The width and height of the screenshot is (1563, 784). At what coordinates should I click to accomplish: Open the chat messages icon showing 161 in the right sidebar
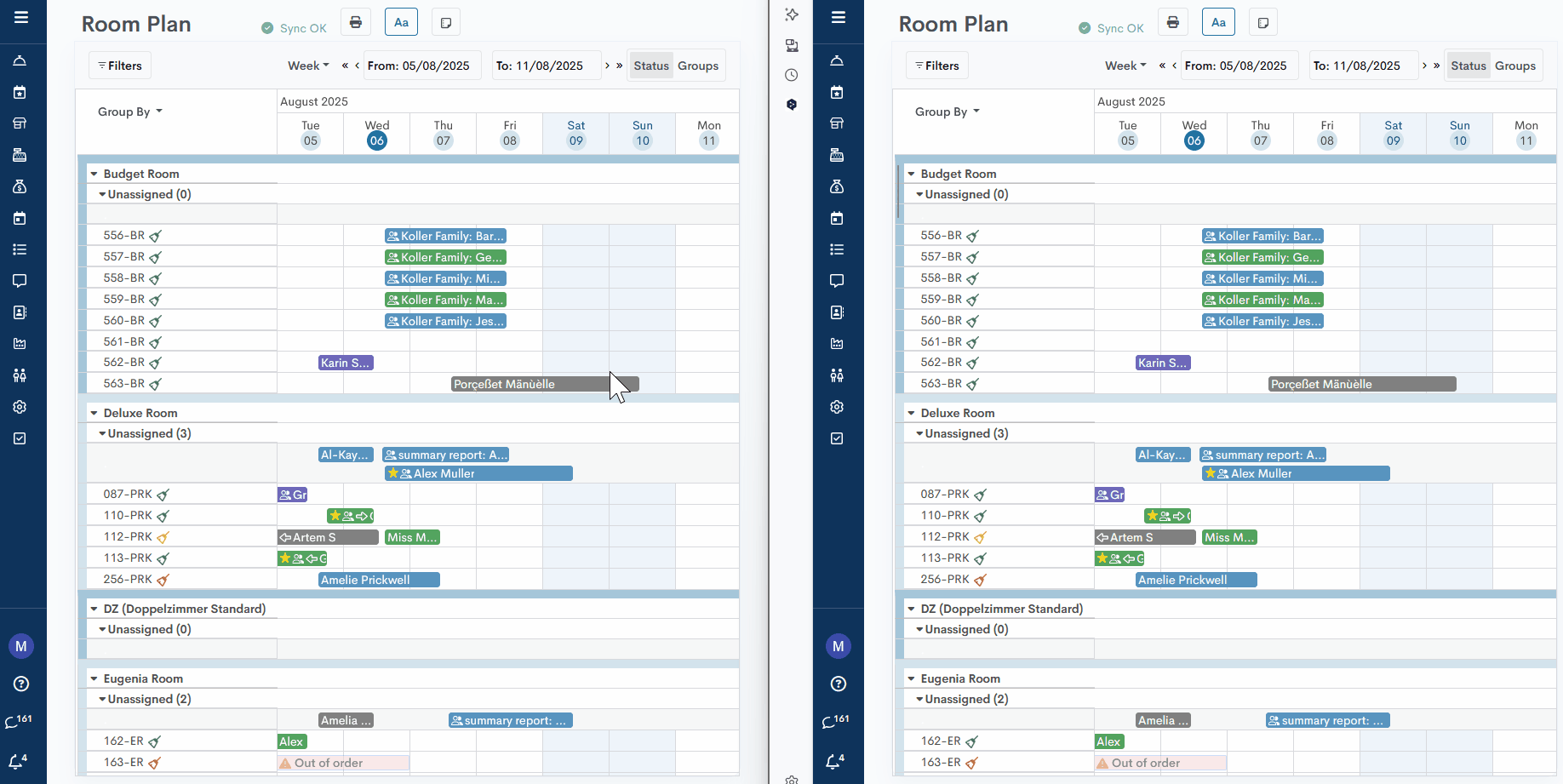[x=834, y=721]
